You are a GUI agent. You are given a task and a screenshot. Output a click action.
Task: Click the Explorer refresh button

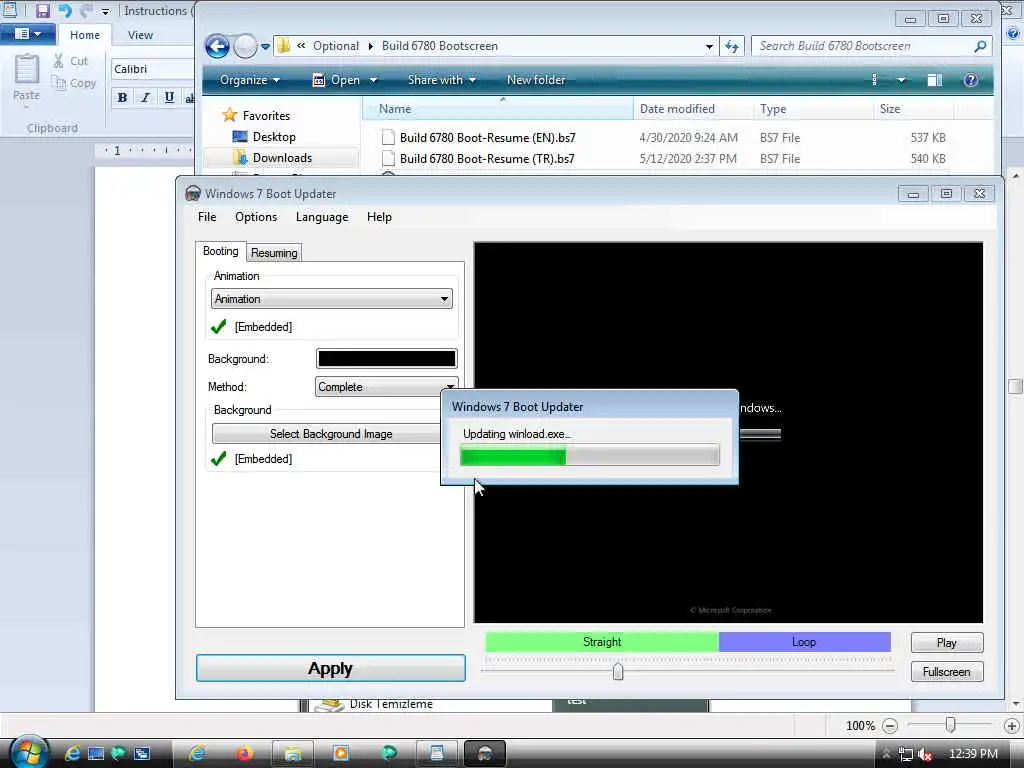(x=732, y=46)
